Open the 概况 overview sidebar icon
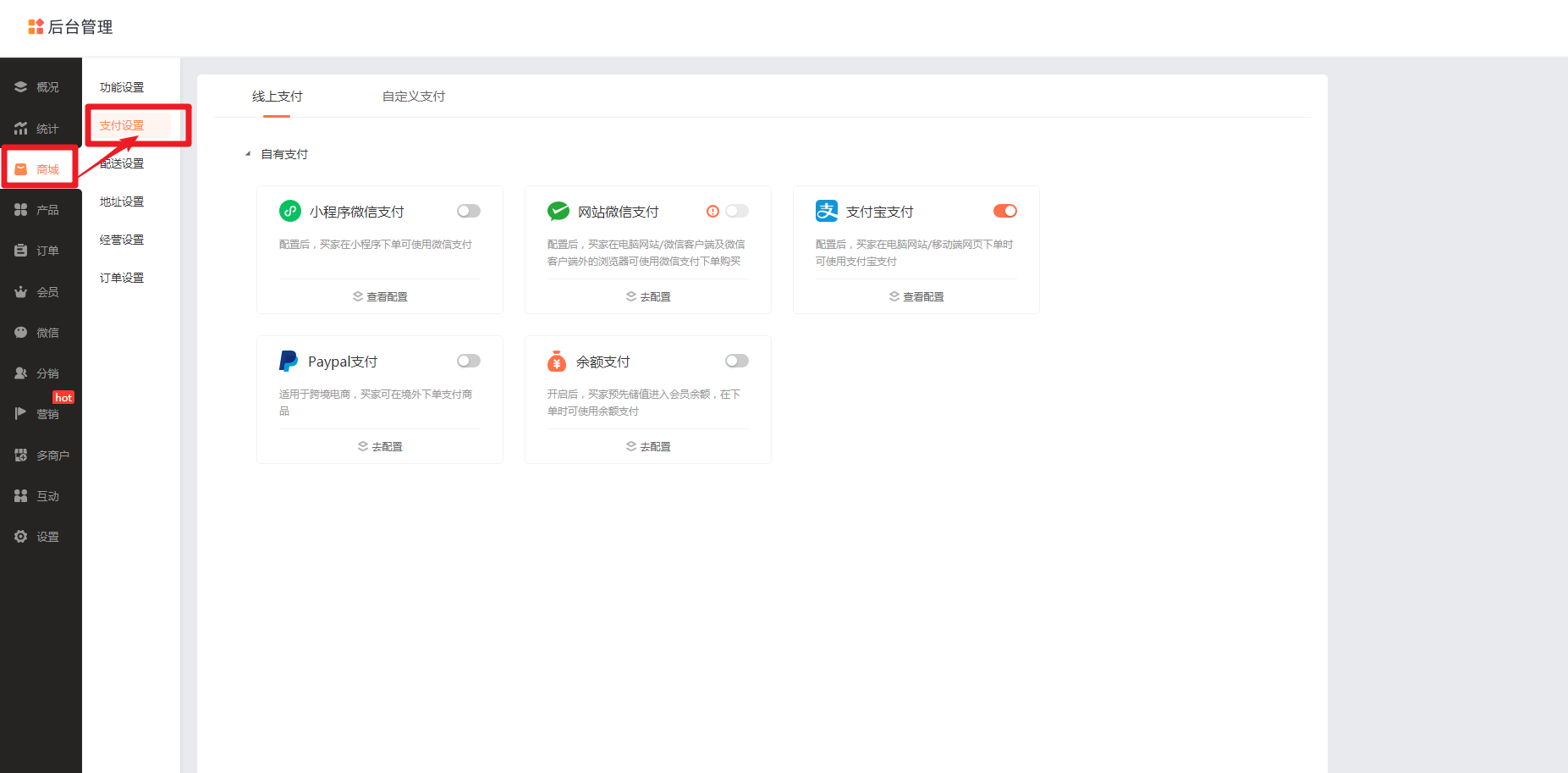 click(20, 87)
